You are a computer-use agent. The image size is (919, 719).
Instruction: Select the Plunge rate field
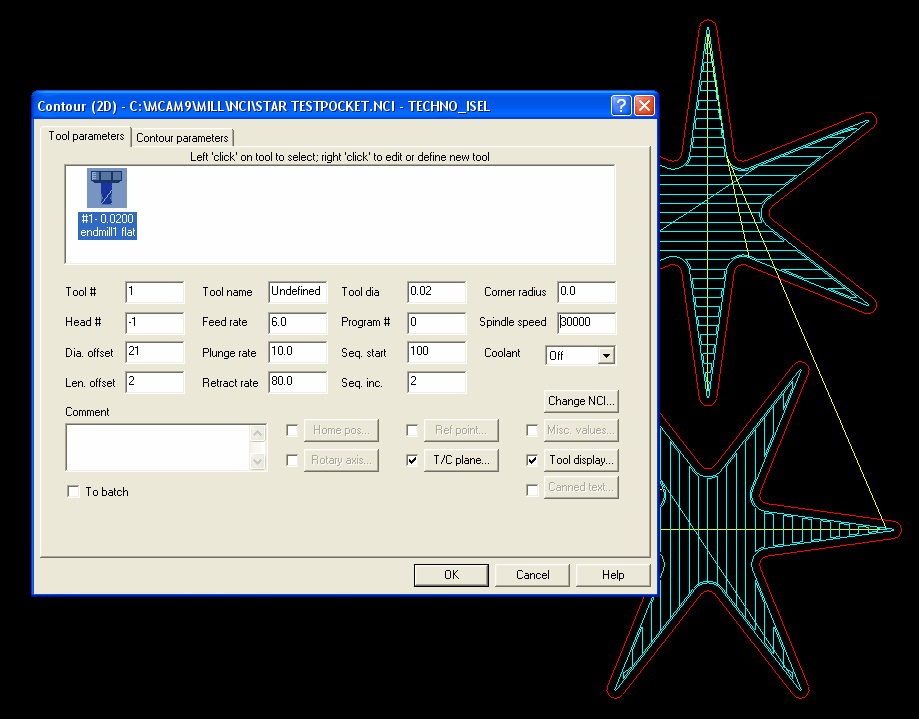297,353
